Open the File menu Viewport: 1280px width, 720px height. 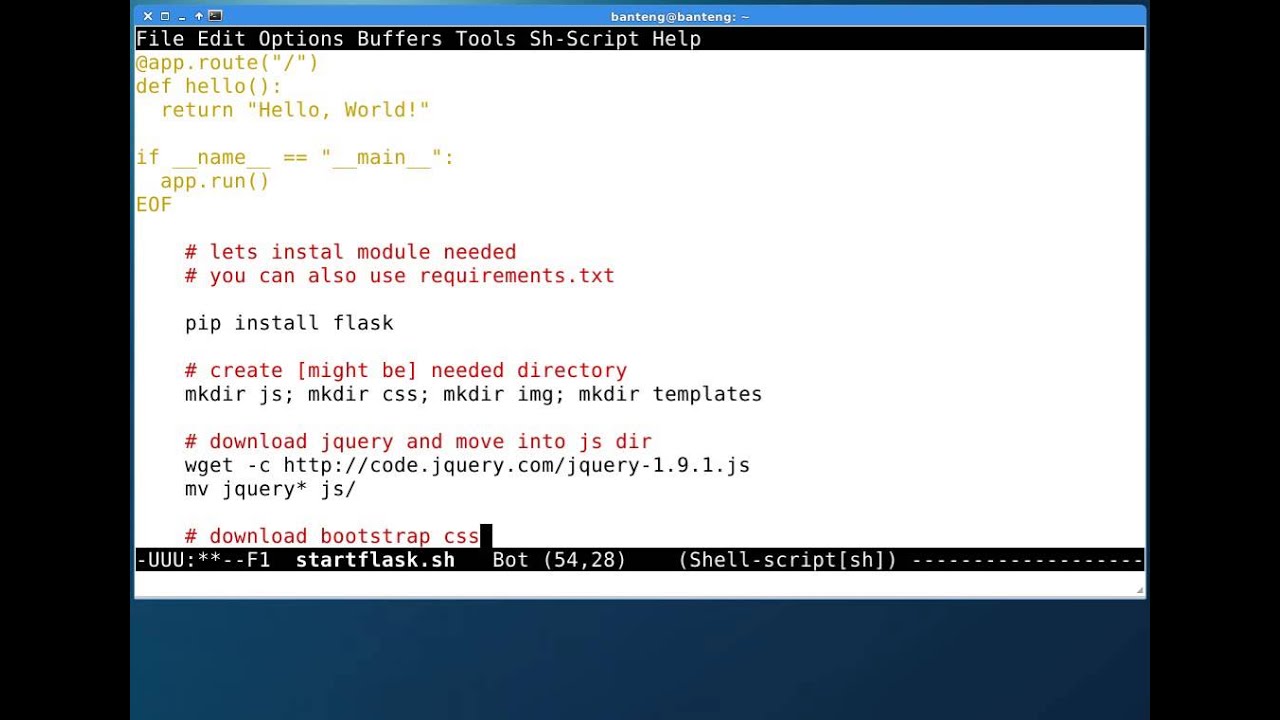click(x=160, y=39)
